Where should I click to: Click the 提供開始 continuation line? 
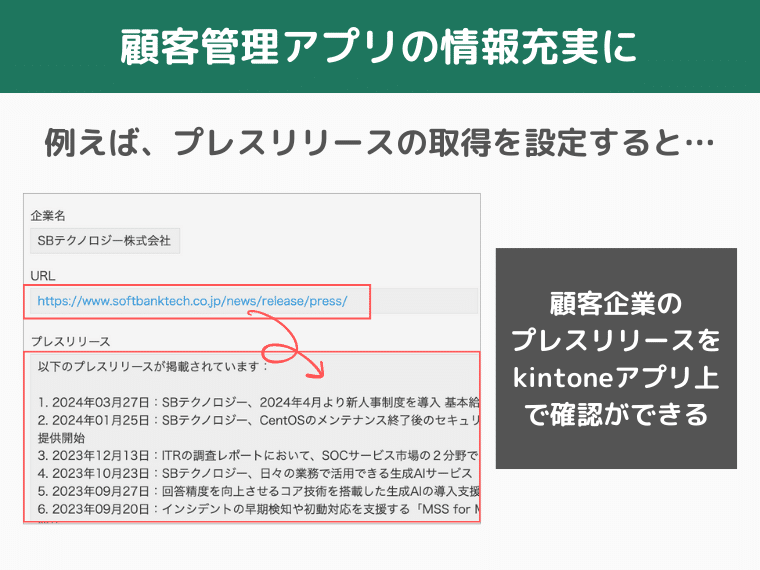(61, 438)
